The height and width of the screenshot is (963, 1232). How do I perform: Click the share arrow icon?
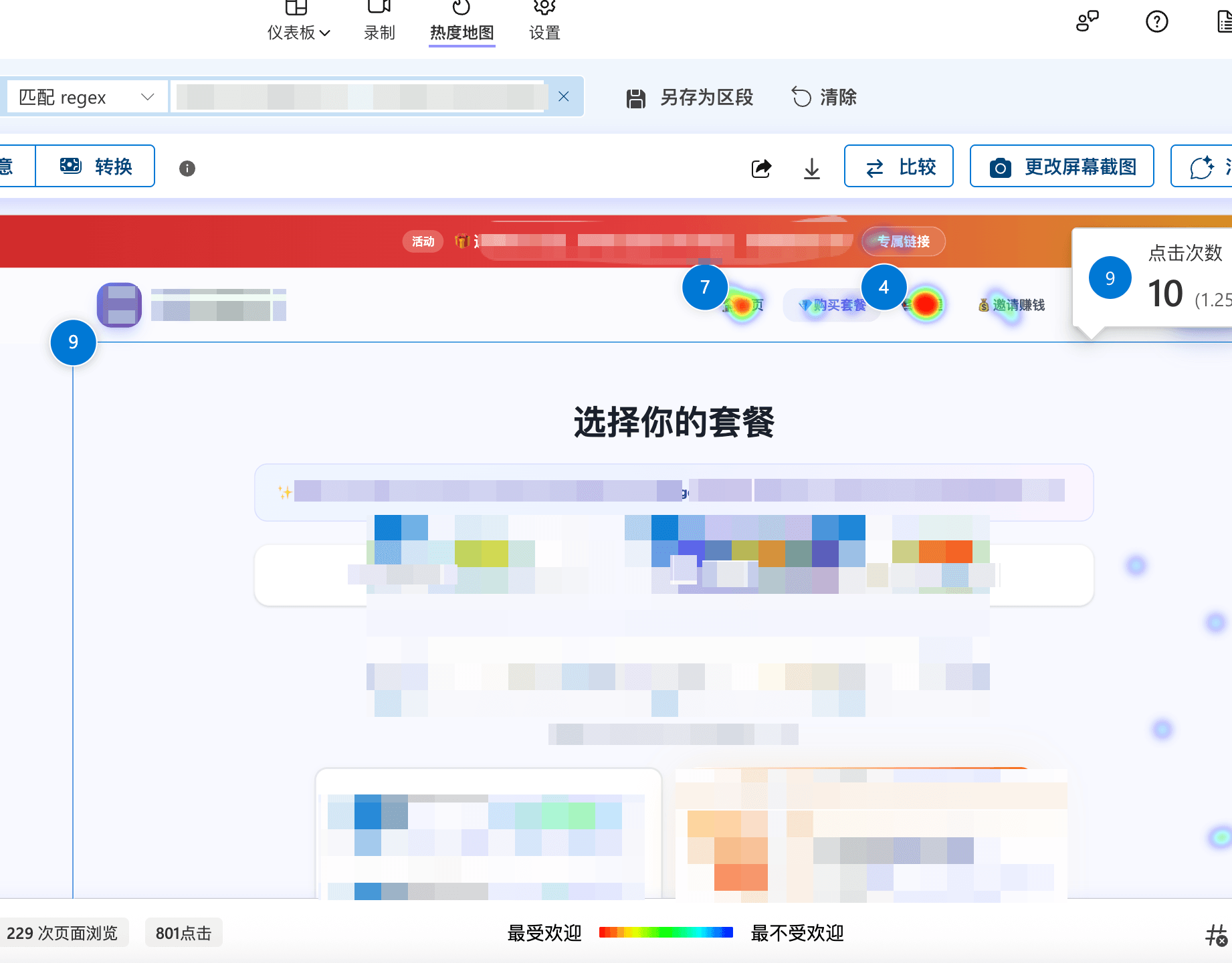761,168
